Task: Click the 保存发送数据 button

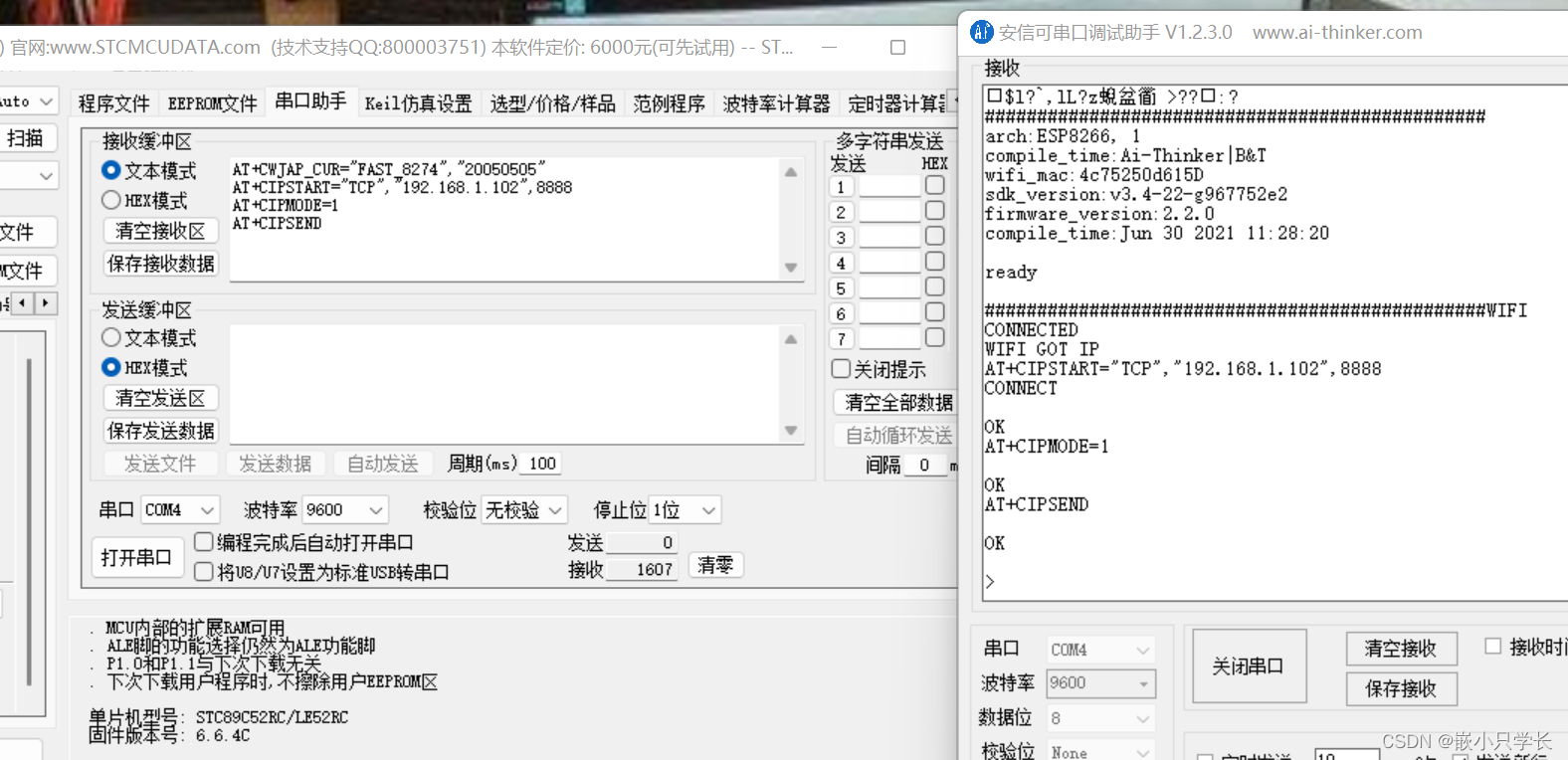Action: 160,431
